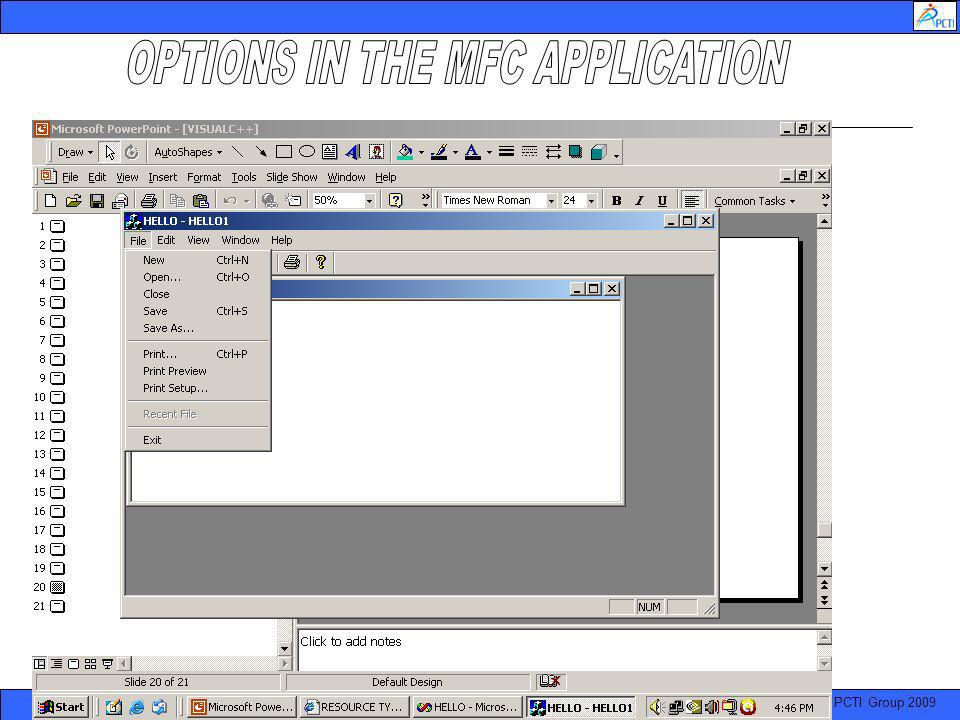Open the Zoom 50% dropdown
Screen dimensions: 960x720
coord(369,200)
